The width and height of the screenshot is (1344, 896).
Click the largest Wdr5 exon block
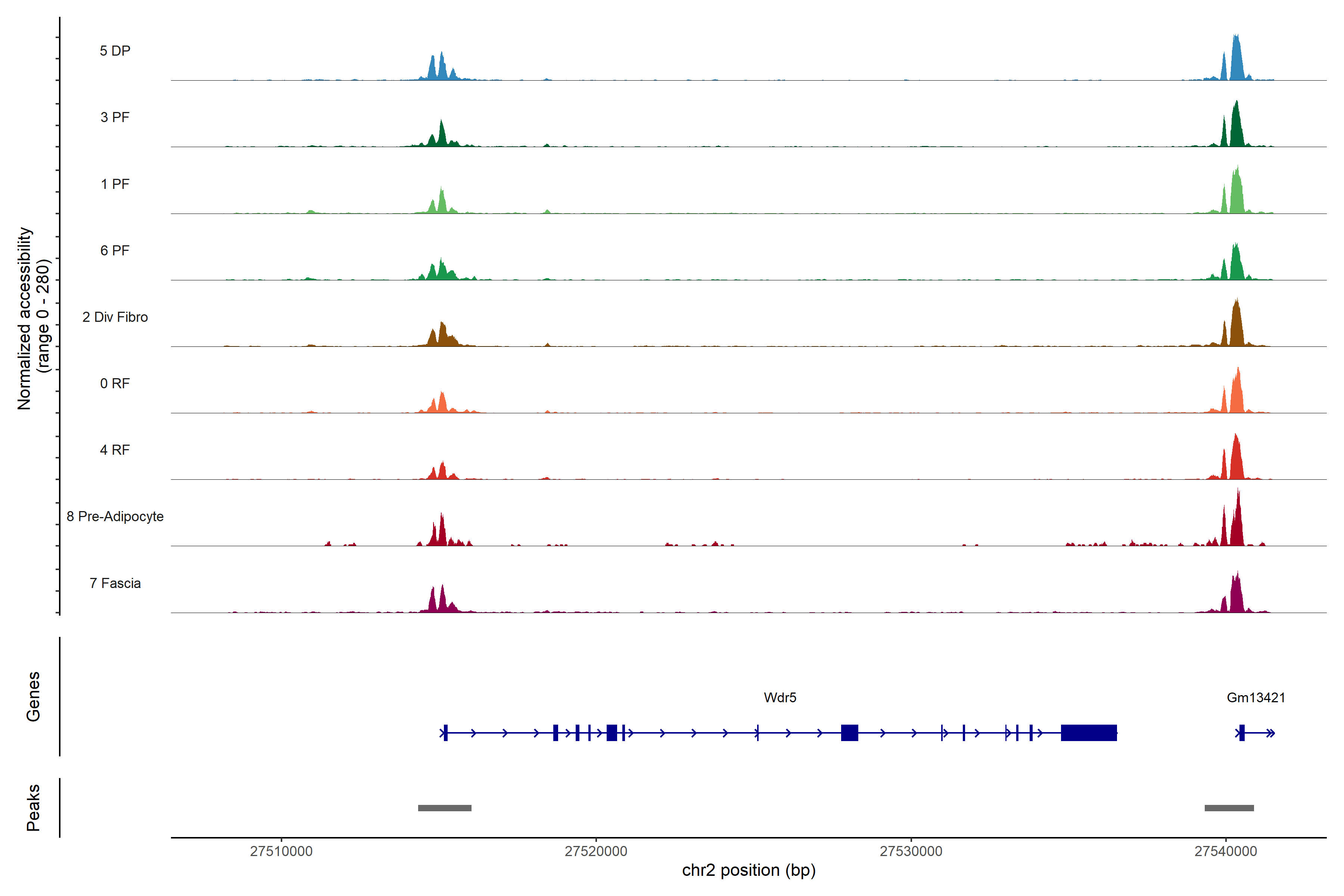click(1089, 732)
